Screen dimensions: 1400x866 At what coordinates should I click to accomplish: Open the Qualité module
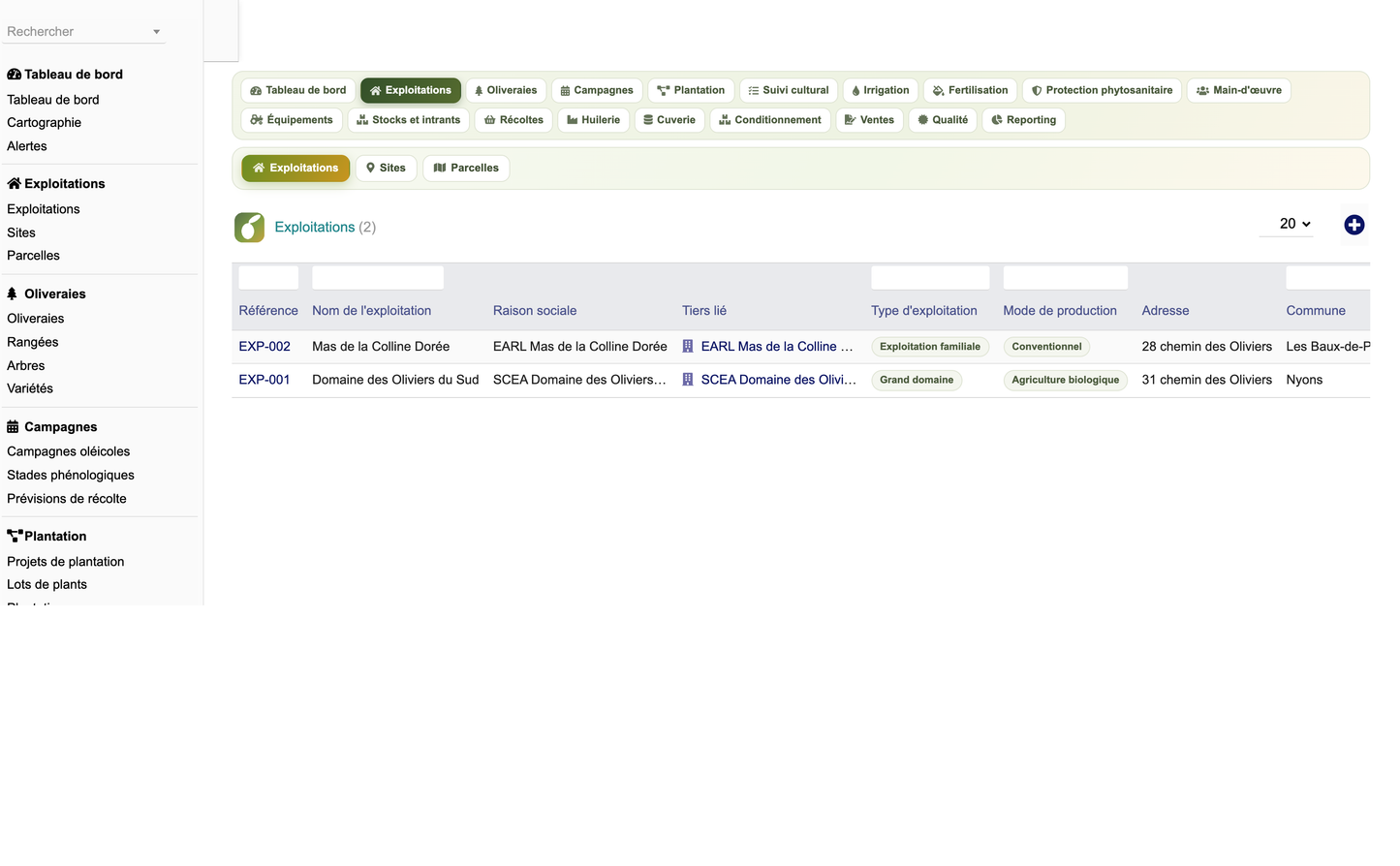[943, 120]
